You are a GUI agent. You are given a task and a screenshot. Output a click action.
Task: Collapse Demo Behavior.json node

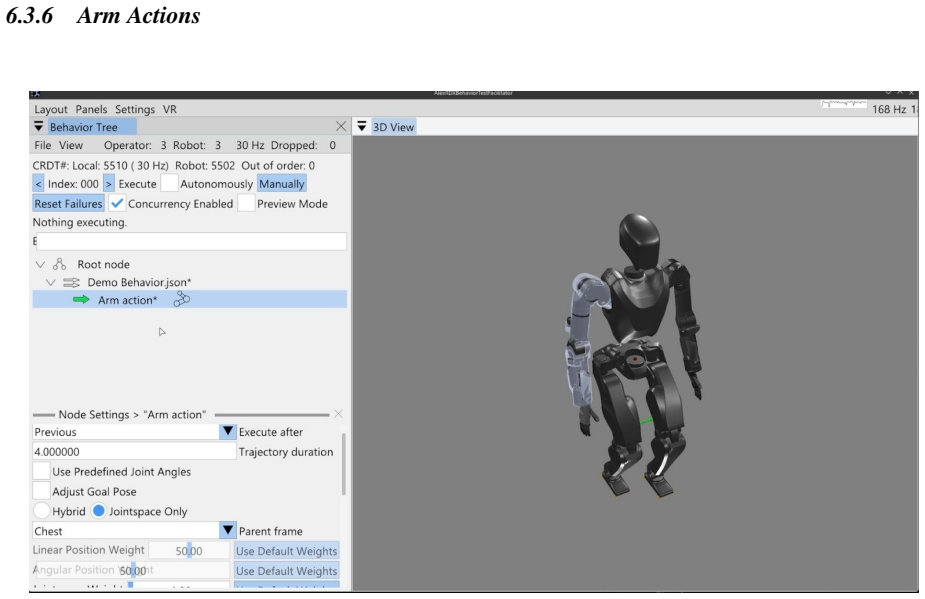[x=51, y=282]
